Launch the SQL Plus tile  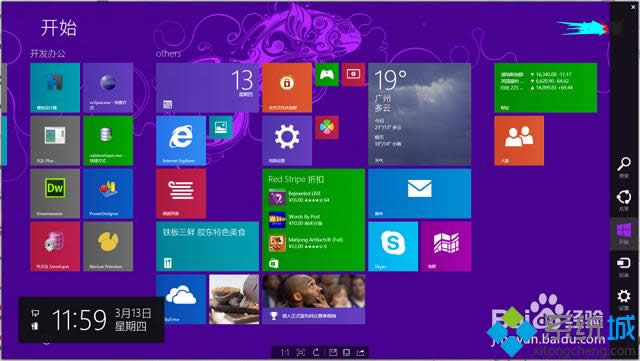pyautogui.click(x=55, y=141)
